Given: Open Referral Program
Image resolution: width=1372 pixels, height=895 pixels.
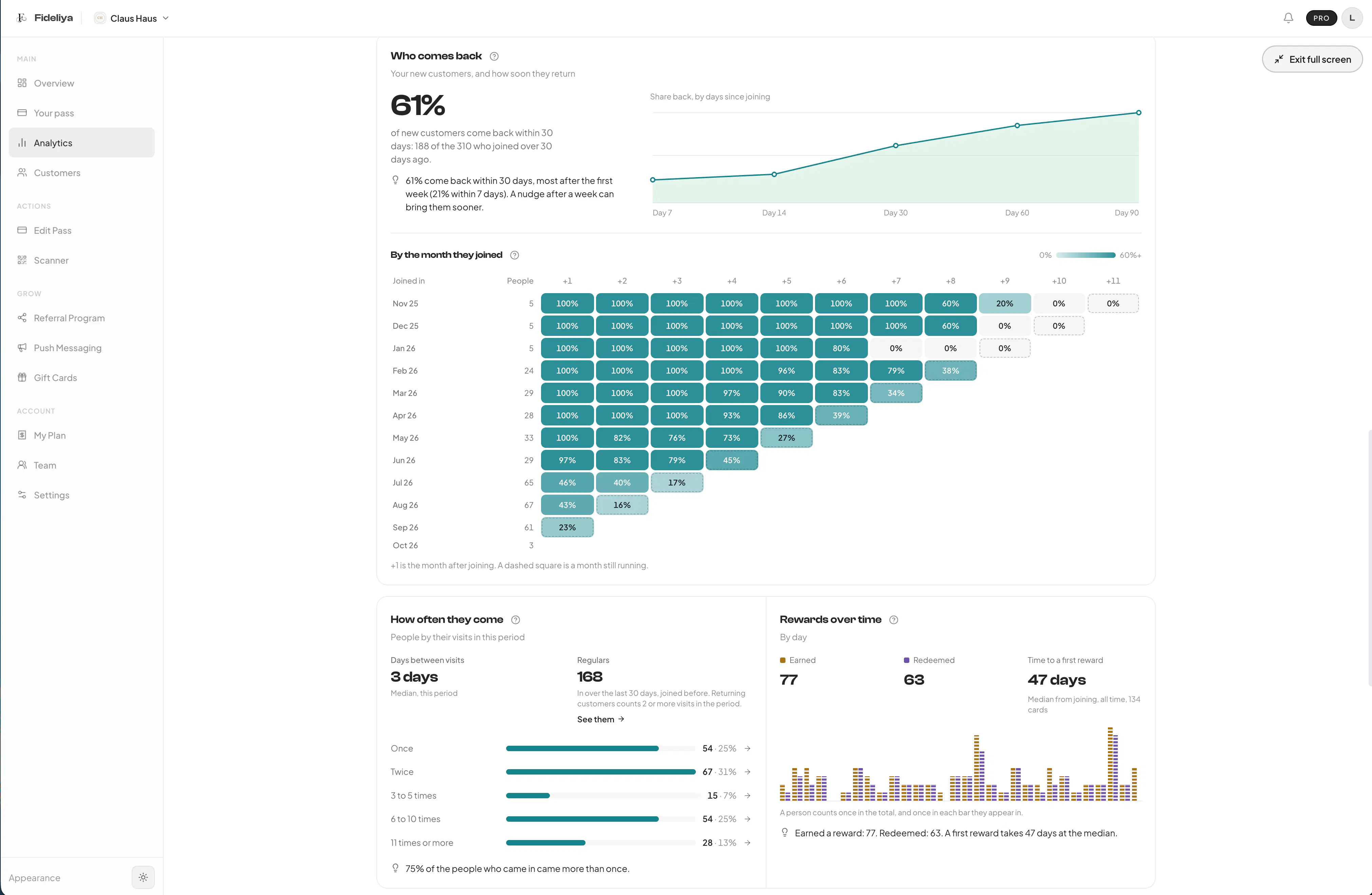Looking at the screenshot, I should [82, 318].
